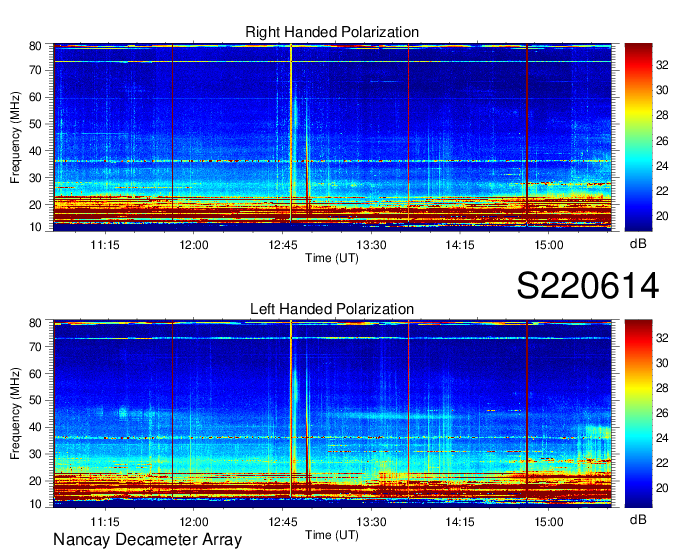The height and width of the screenshot is (552, 680).
Task: Click the 13:30 time tick of Left Handed plot
Action: pyautogui.click(x=372, y=521)
